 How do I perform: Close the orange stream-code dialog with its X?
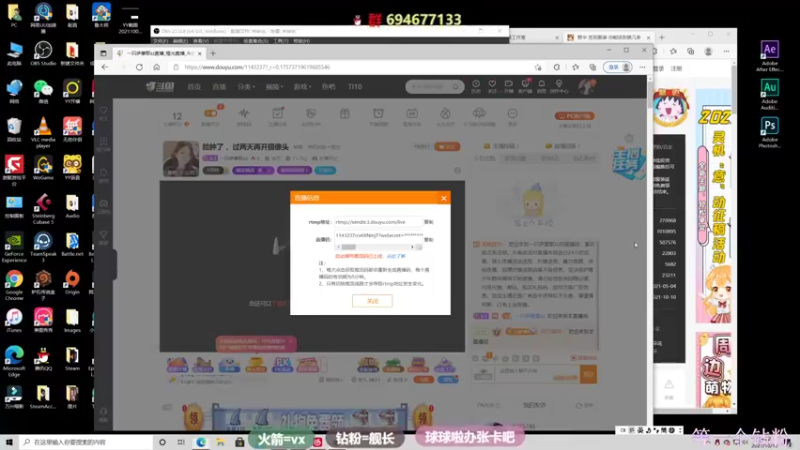444,198
